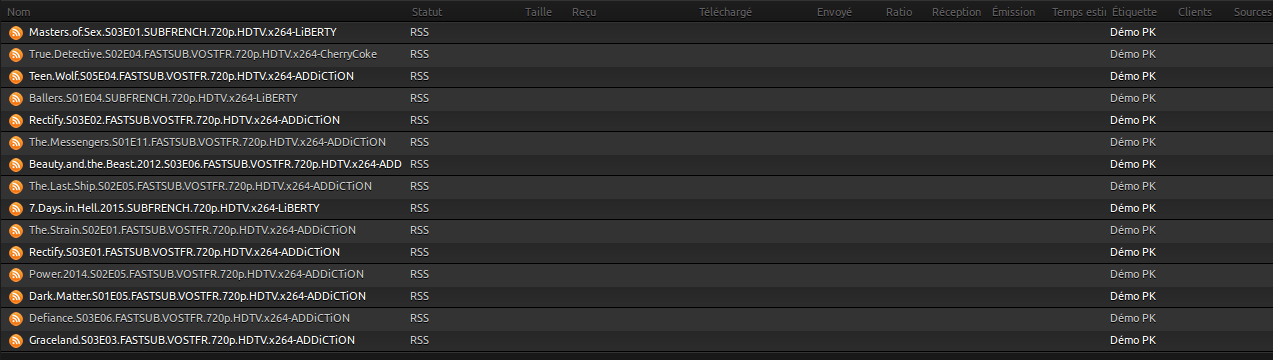The width and height of the screenshot is (1273, 360).
Task: Click RSS icon next to Graceland.S03E03
Action: (15, 340)
